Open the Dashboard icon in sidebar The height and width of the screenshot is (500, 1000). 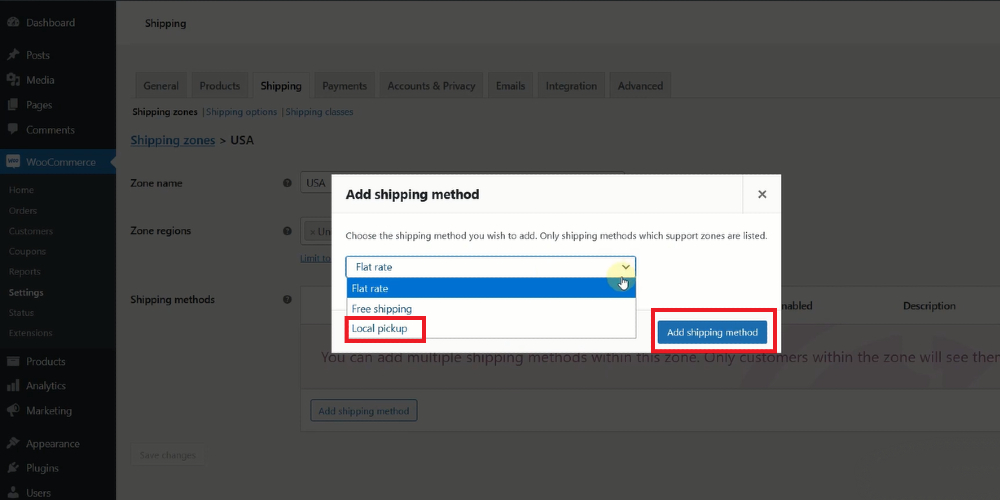click(13, 22)
